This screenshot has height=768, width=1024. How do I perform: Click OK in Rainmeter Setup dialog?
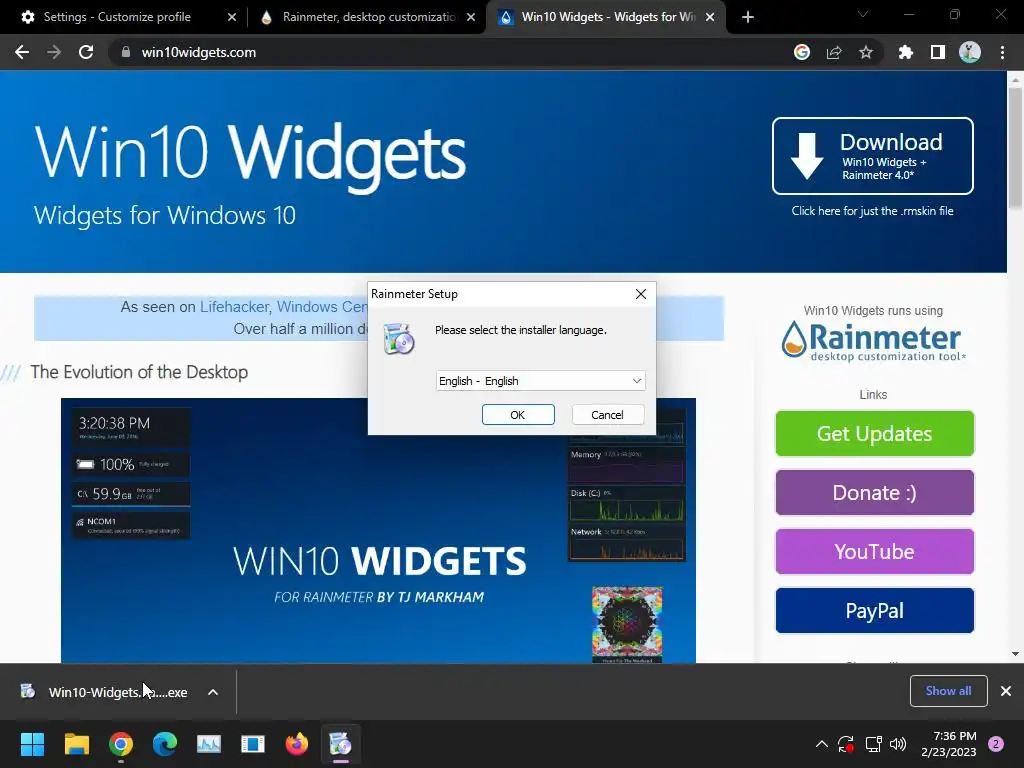518,415
